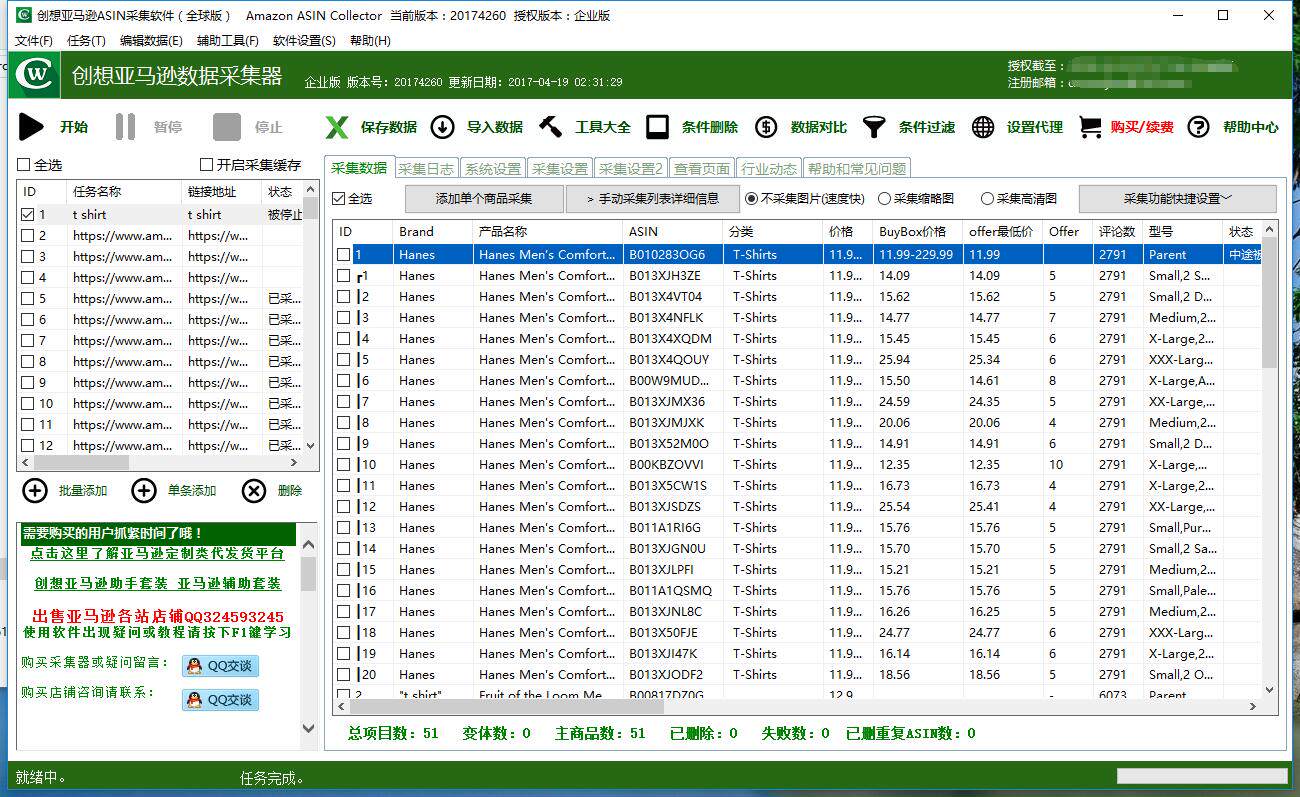Select the 采集高清图 radio option

tap(987, 199)
